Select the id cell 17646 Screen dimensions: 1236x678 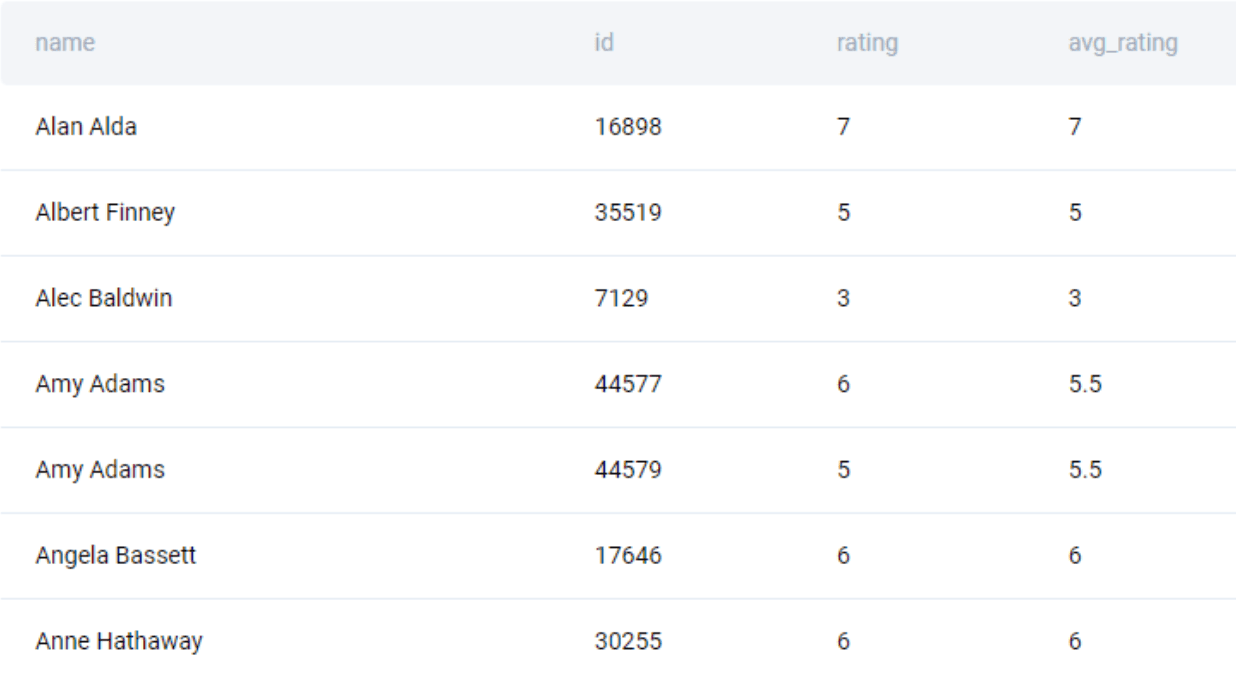628,555
